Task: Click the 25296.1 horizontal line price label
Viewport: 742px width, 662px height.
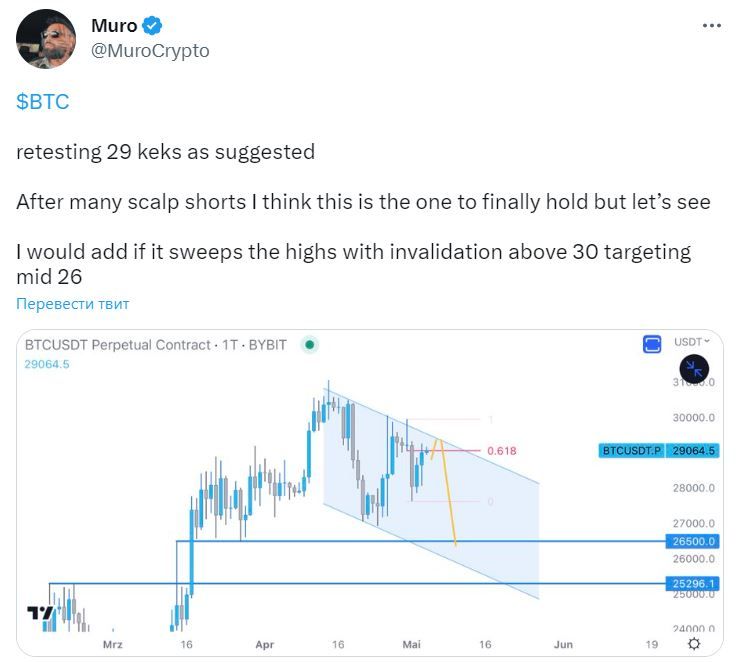Action: pos(692,583)
